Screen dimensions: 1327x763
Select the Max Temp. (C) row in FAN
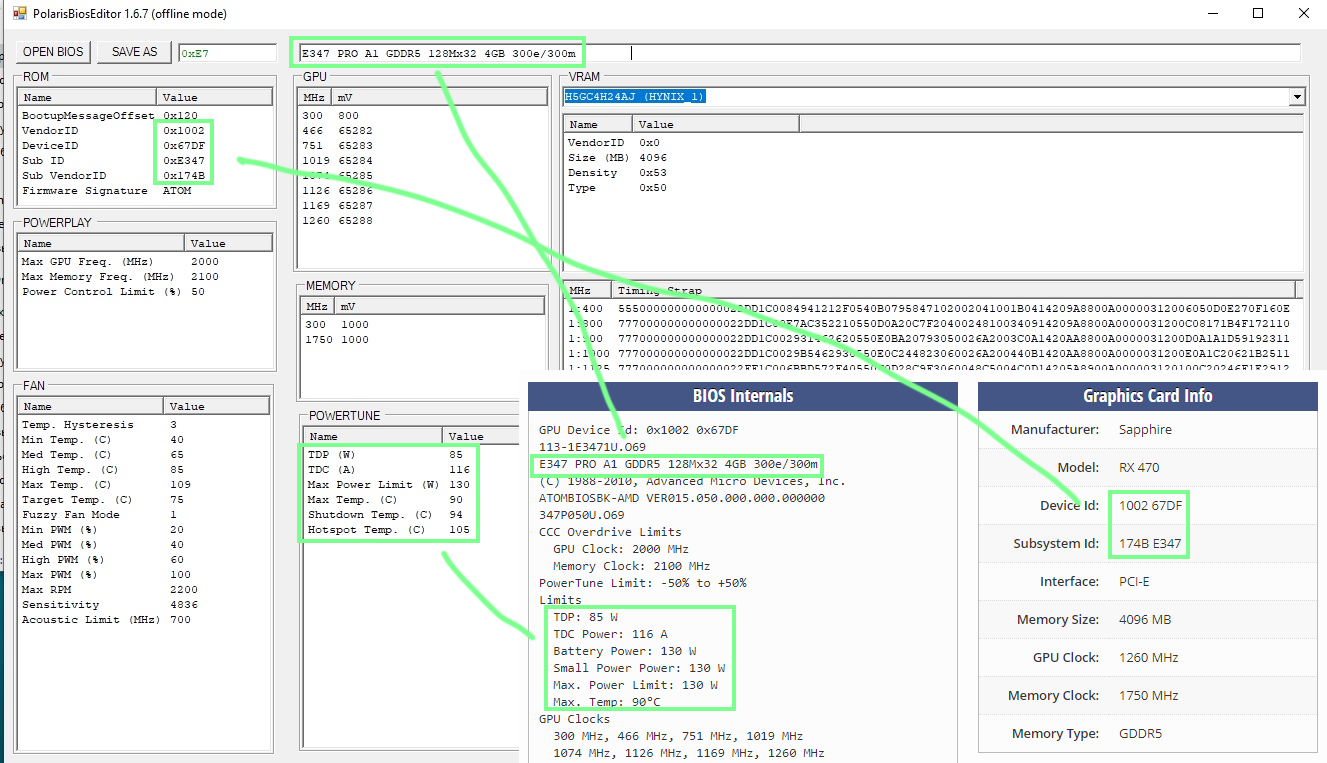(x=144, y=485)
